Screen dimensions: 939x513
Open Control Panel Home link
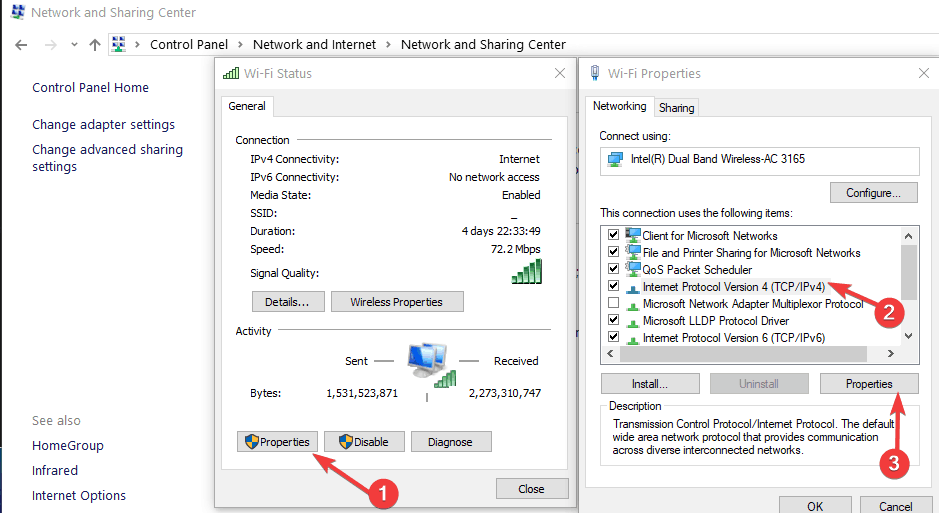[90, 87]
